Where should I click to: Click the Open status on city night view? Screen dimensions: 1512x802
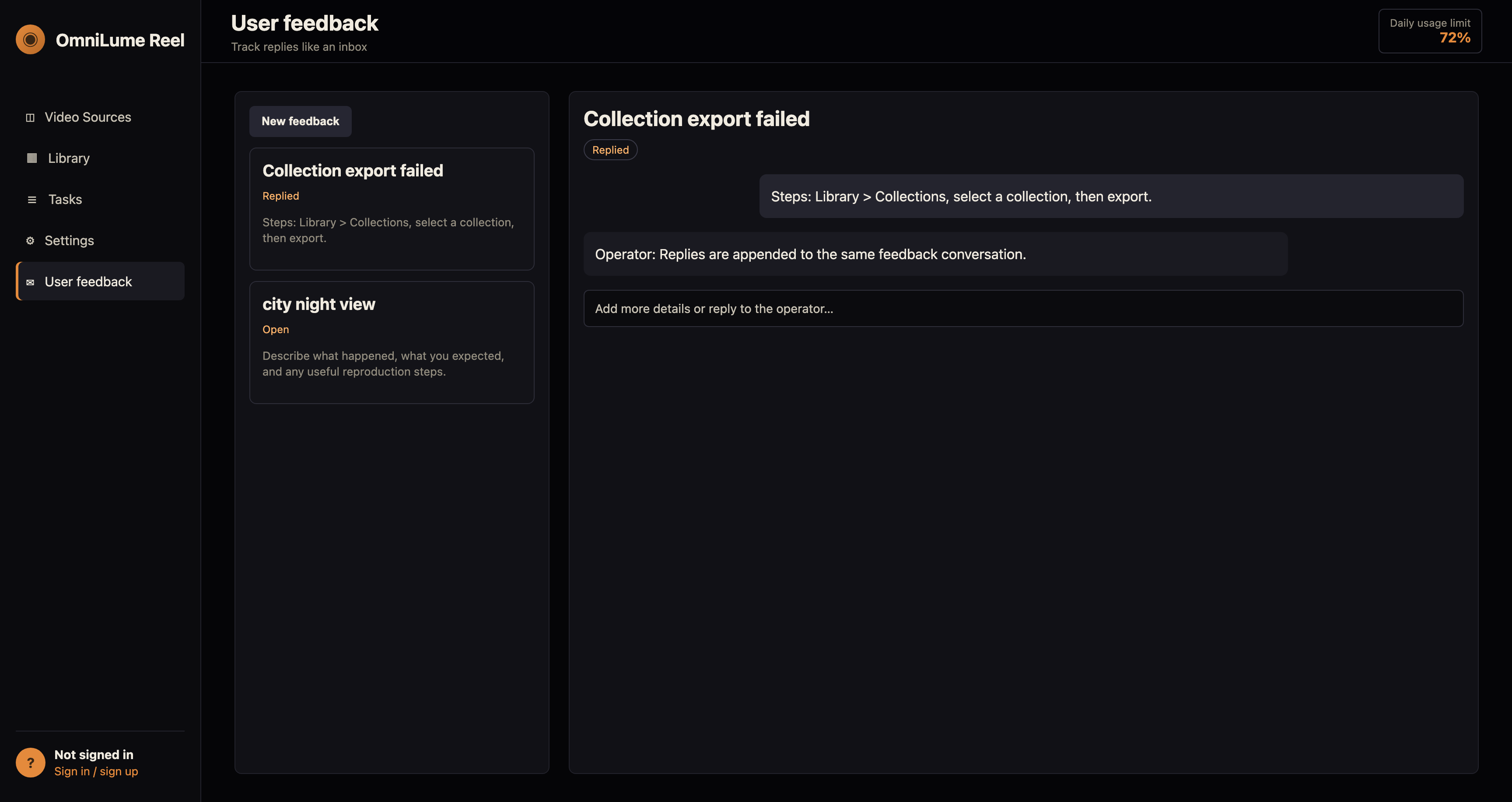coord(275,329)
